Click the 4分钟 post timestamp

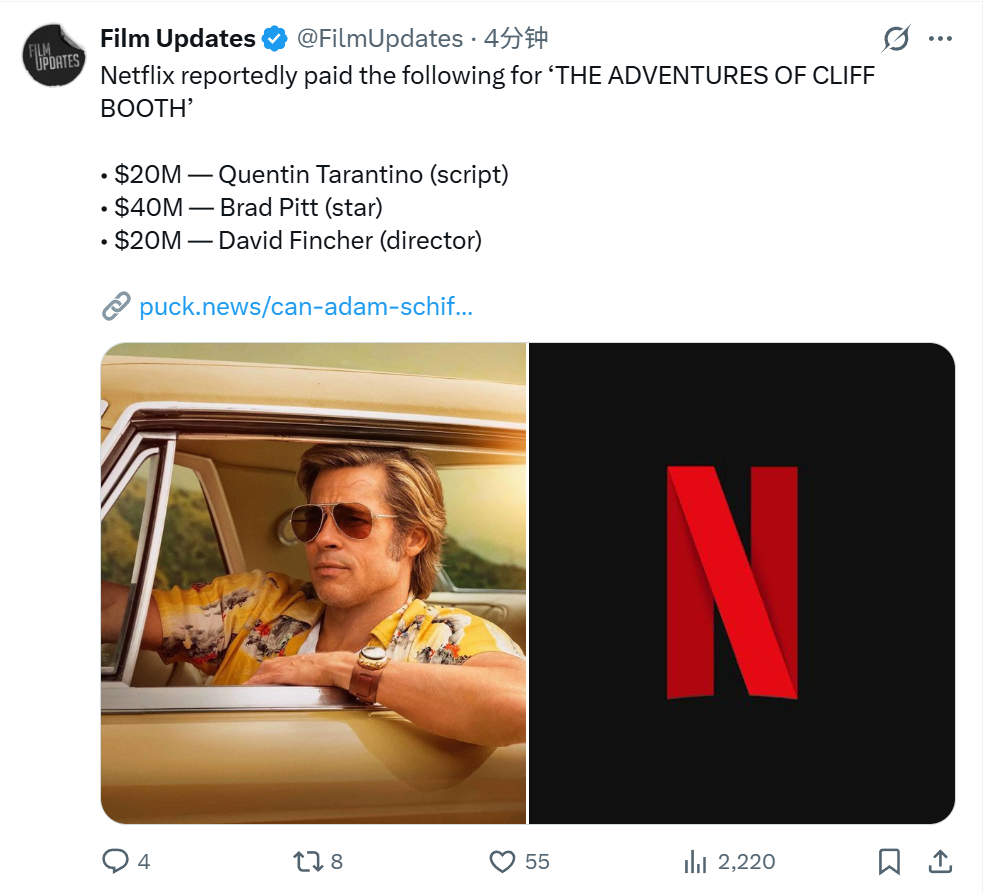(516, 39)
